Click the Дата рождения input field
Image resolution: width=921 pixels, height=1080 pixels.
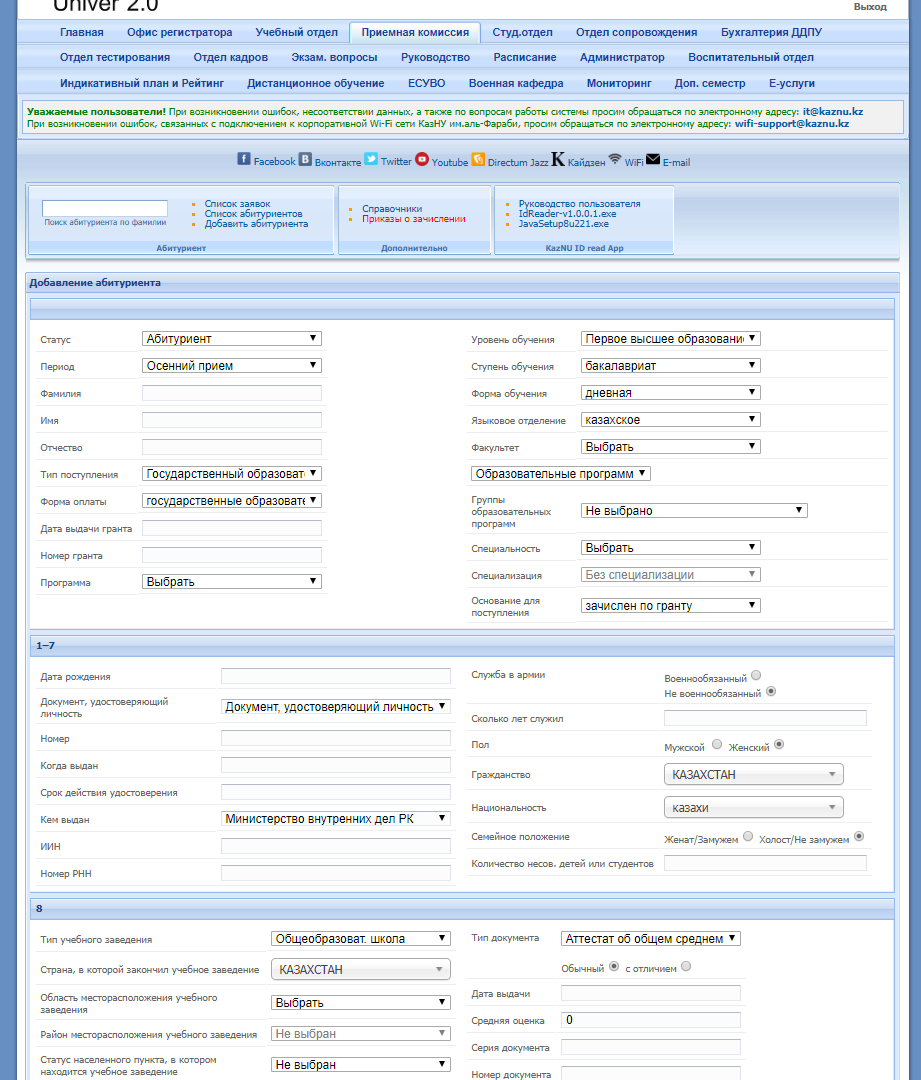[335, 676]
